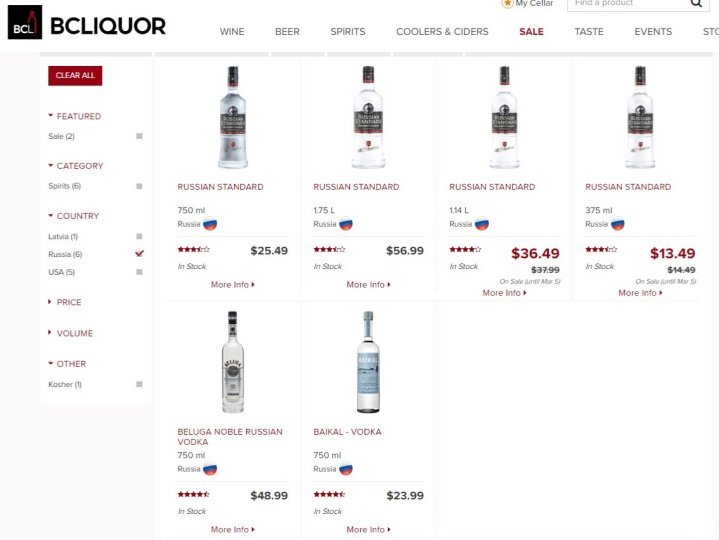Click Russia flag on the 1.14 L Russian Standard
This screenshot has width=719, height=540.
pyautogui.click(x=482, y=224)
